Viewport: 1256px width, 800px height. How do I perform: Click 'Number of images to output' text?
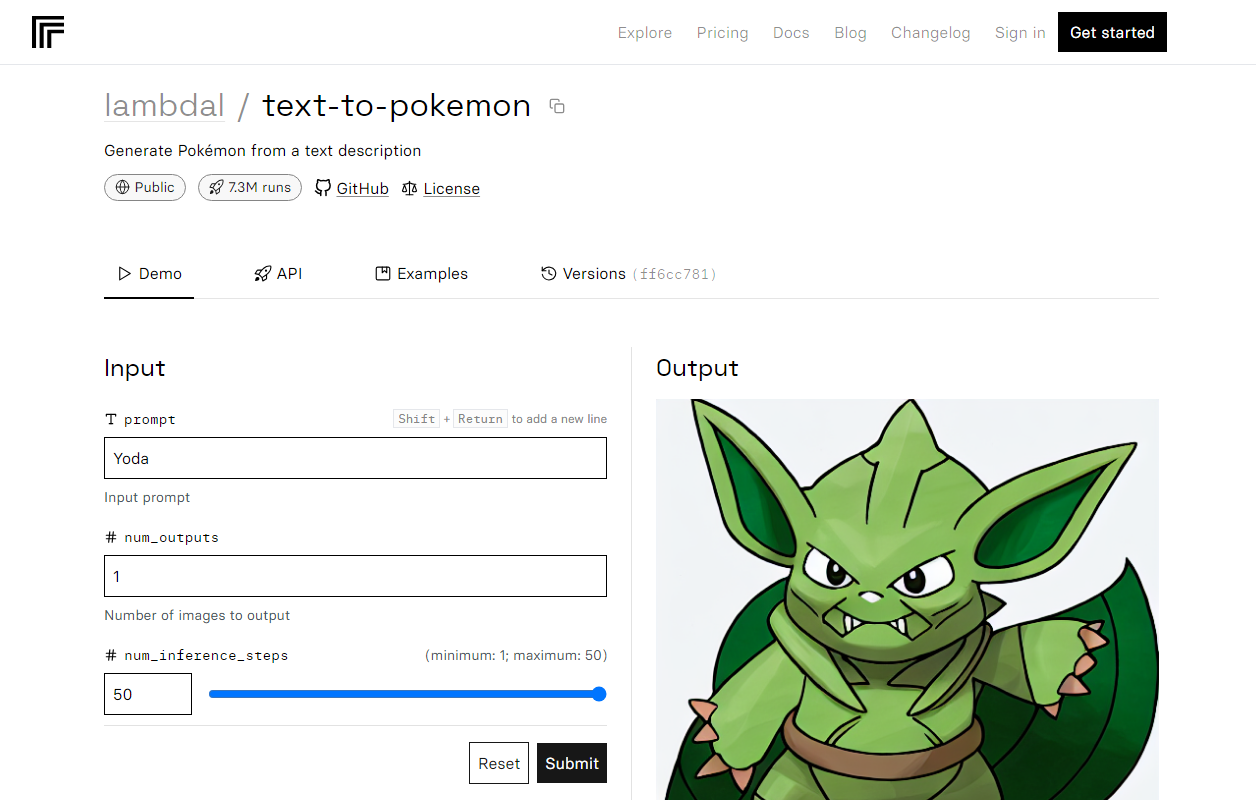coord(197,615)
